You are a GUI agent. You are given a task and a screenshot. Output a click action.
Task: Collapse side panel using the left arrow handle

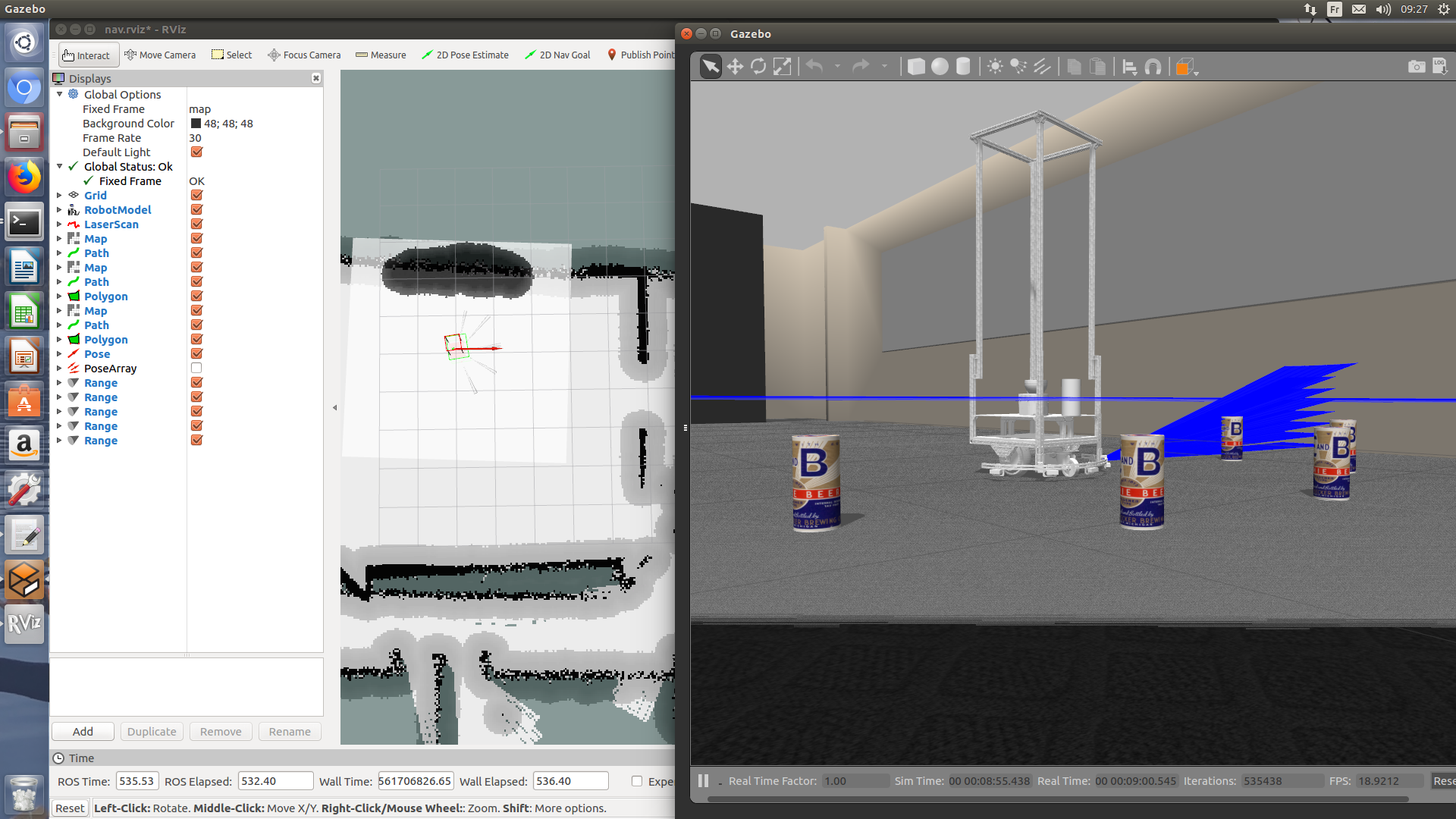334,408
